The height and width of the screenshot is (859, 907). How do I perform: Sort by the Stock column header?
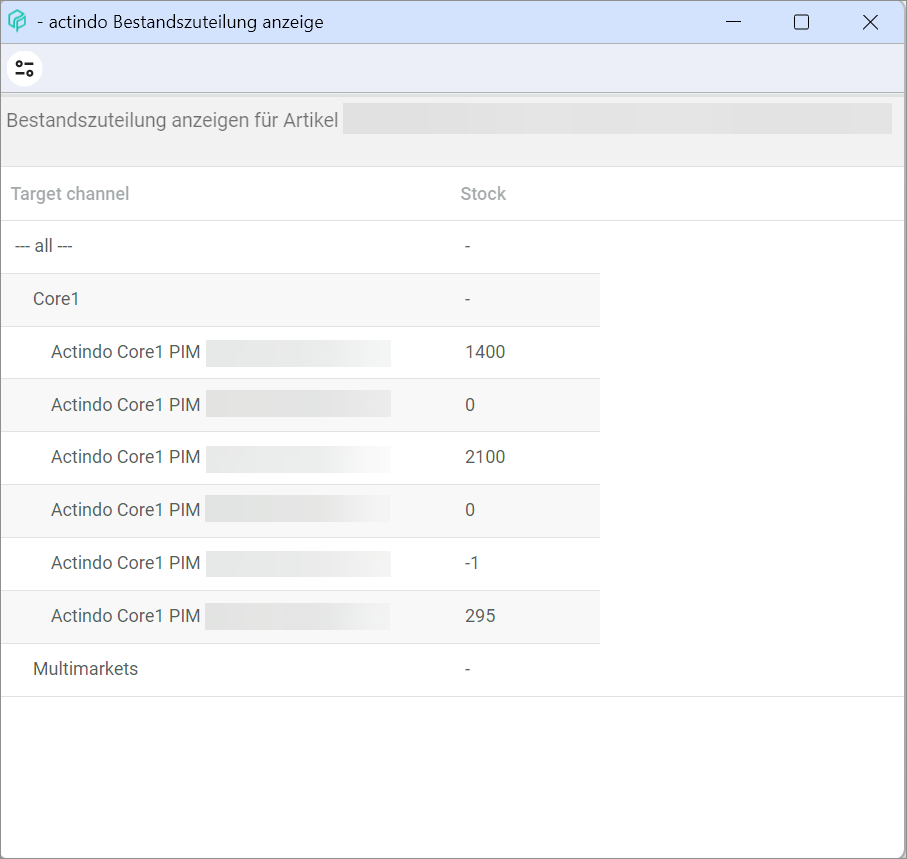coord(483,194)
